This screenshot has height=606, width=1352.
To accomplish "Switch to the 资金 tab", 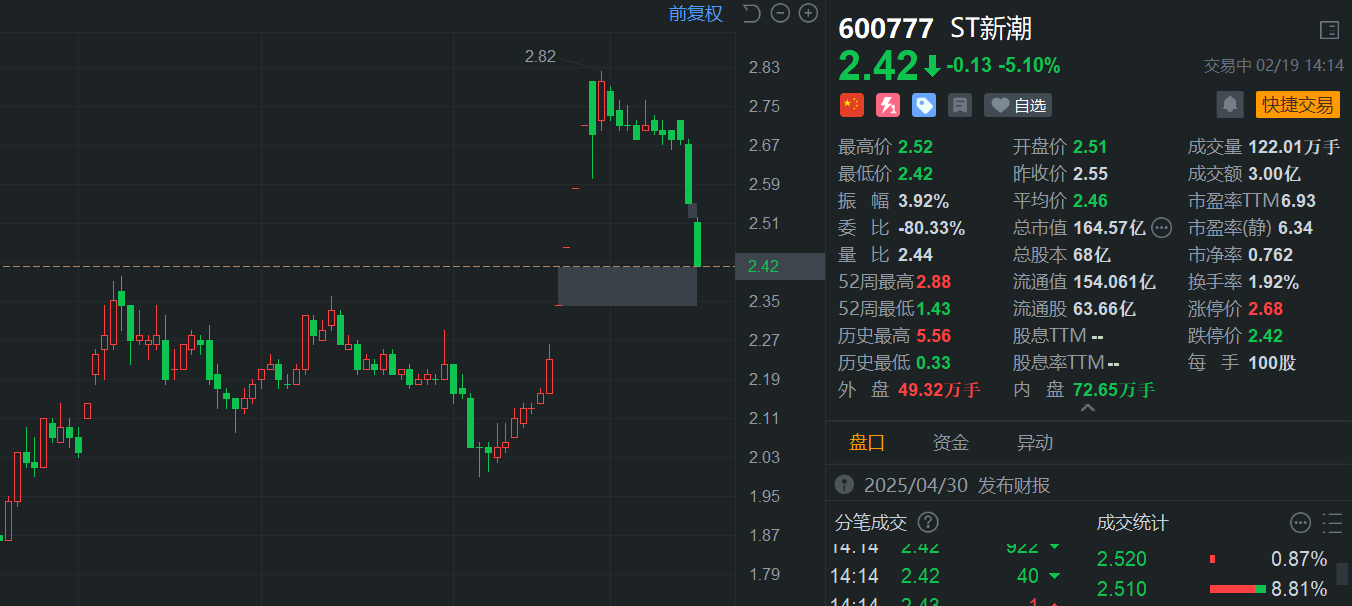I will [951, 443].
